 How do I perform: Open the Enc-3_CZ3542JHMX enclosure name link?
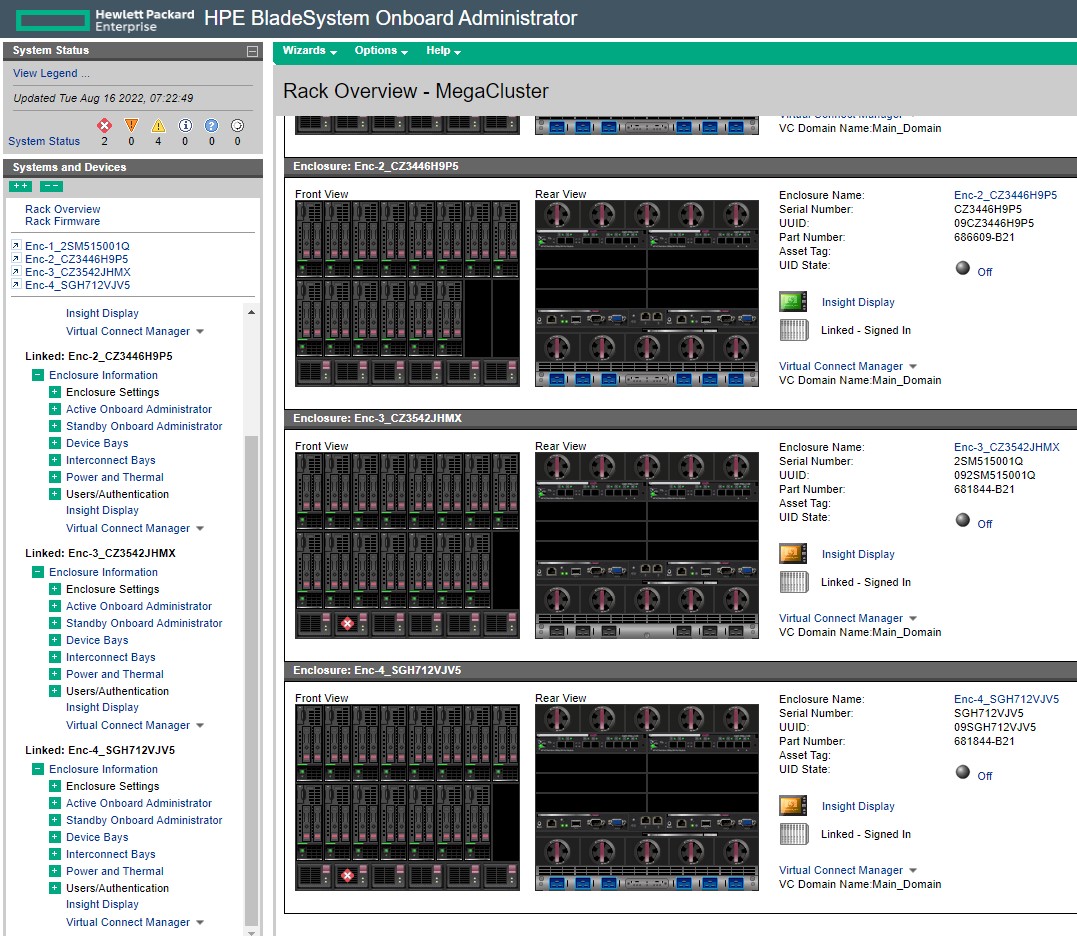point(1006,447)
